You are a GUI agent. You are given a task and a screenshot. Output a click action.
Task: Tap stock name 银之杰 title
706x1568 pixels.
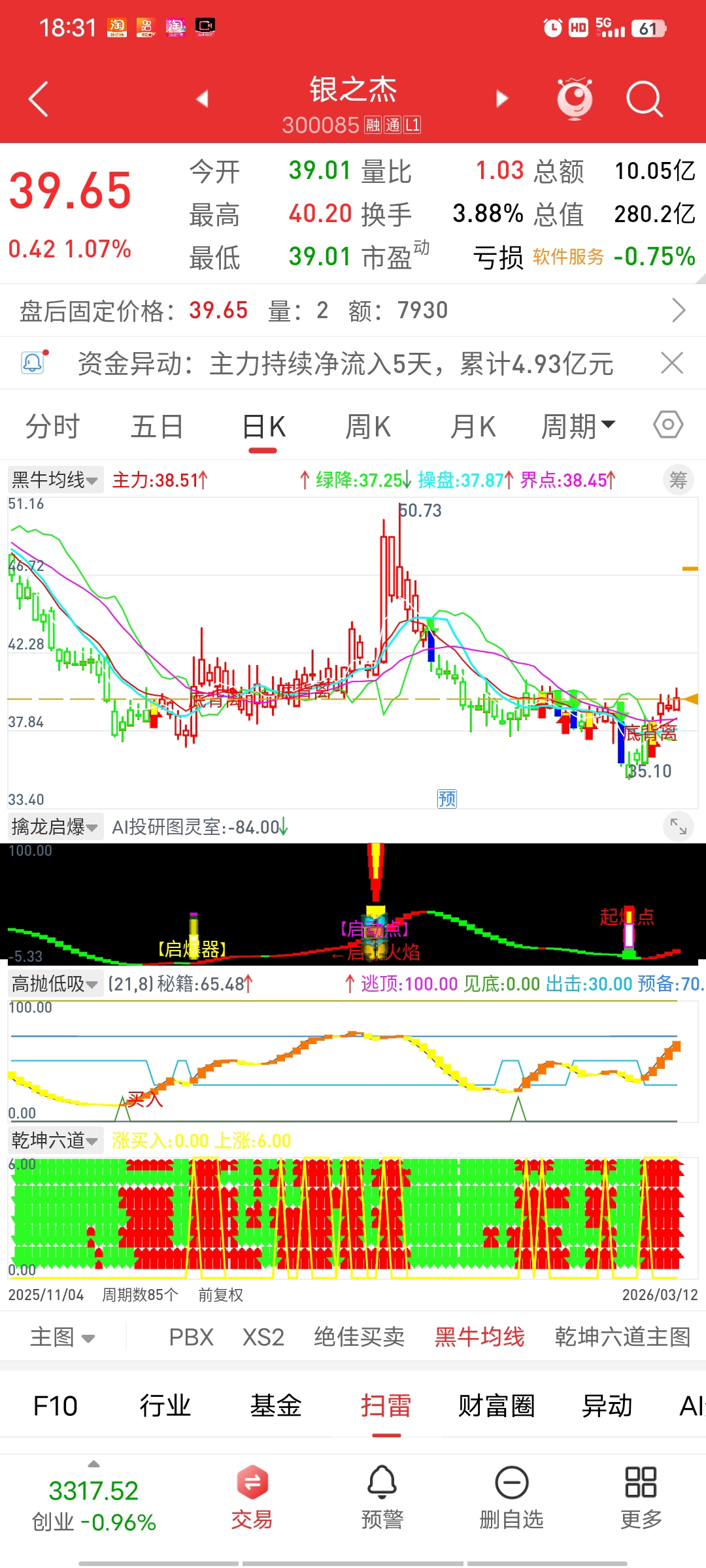pos(353,90)
